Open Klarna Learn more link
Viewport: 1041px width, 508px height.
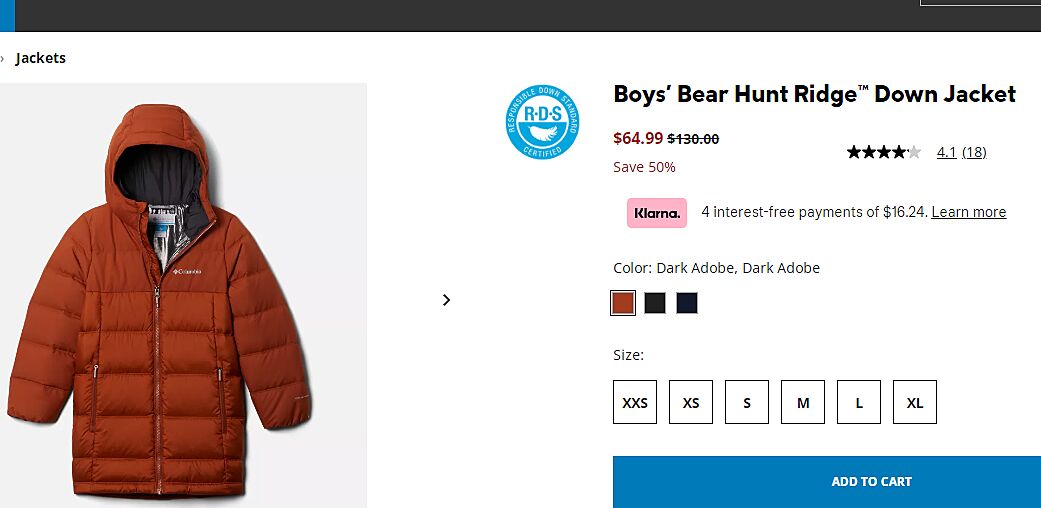click(968, 212)
